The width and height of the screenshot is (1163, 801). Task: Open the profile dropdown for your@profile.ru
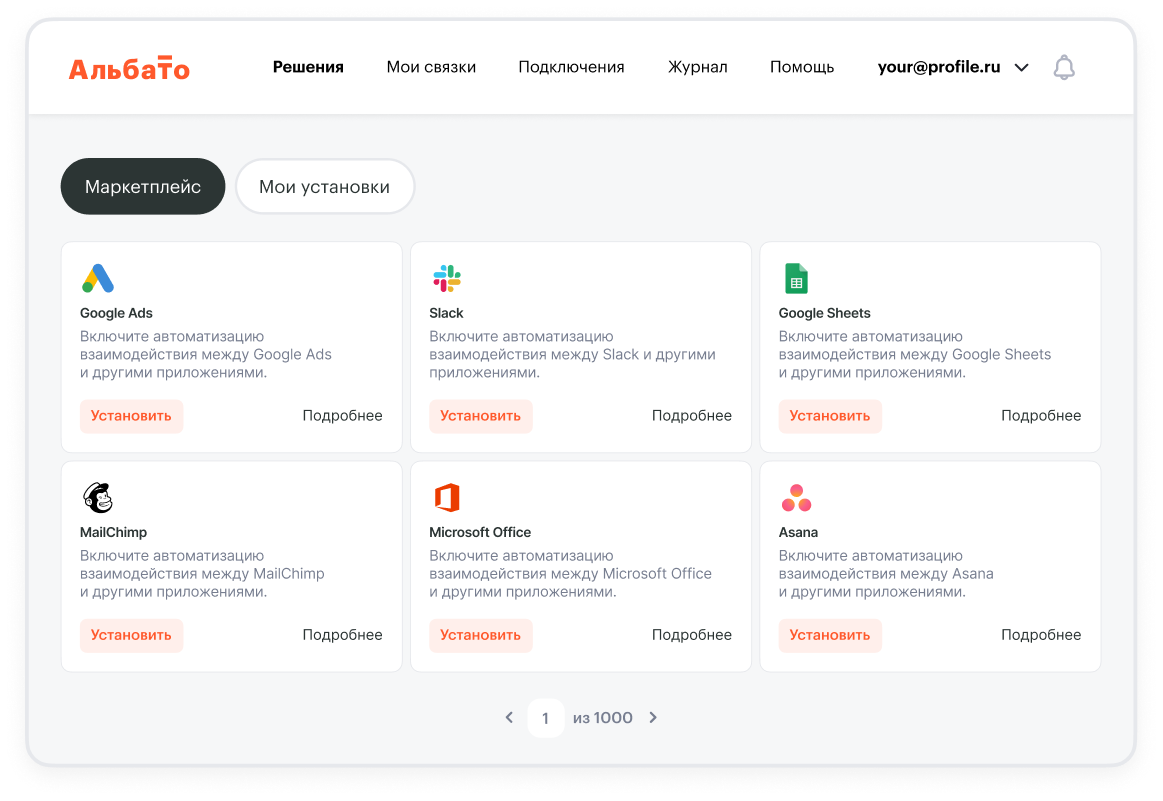coord(950,67)
